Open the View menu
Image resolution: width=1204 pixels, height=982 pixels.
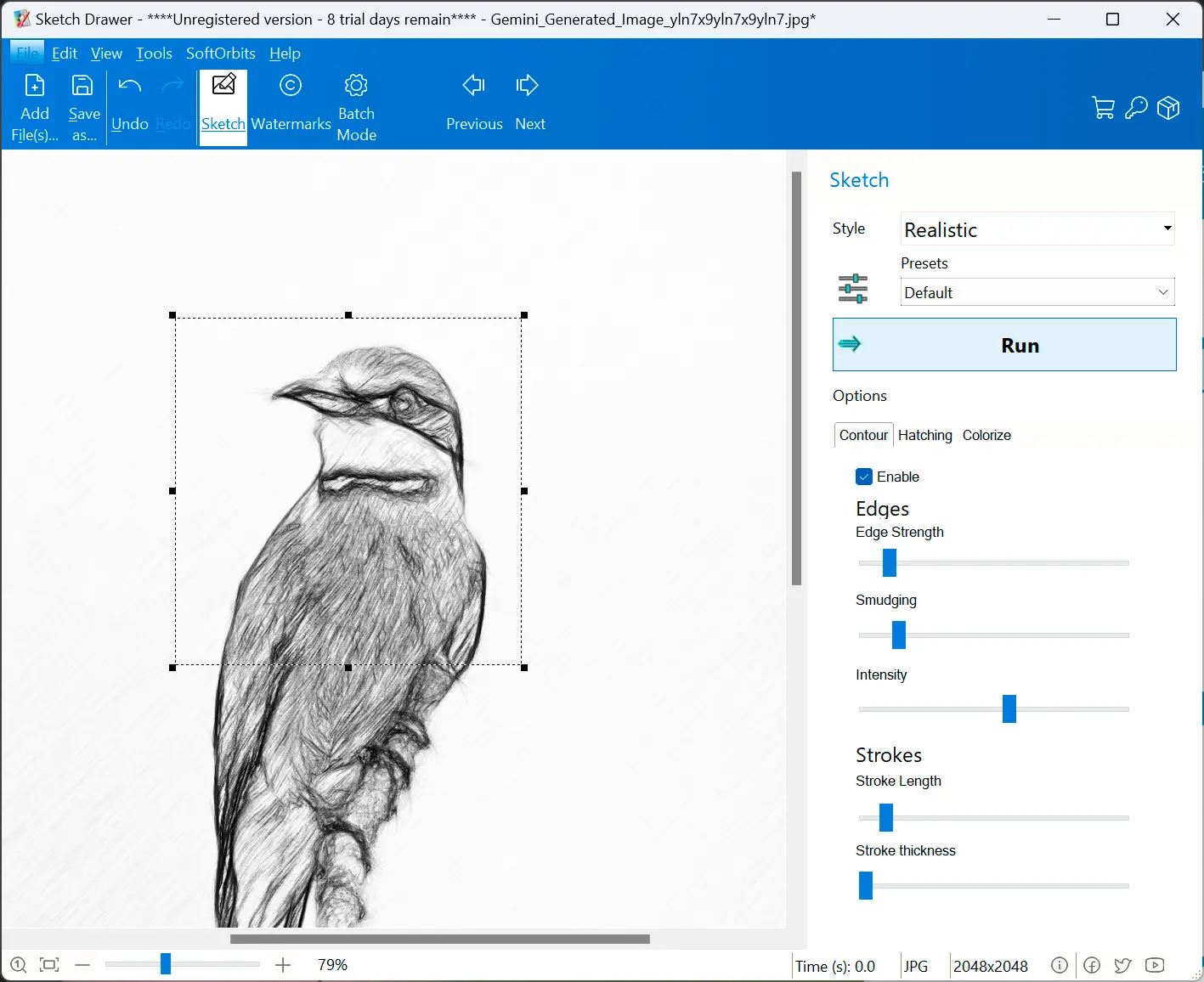[106, 53]
